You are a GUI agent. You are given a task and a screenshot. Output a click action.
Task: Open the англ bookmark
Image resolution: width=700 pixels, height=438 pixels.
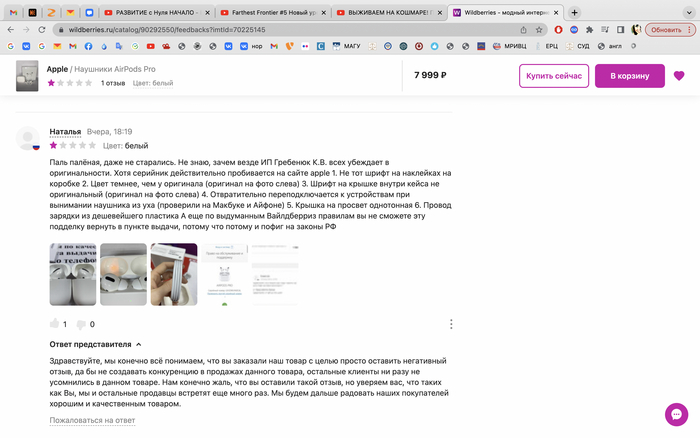coord(610,46)
